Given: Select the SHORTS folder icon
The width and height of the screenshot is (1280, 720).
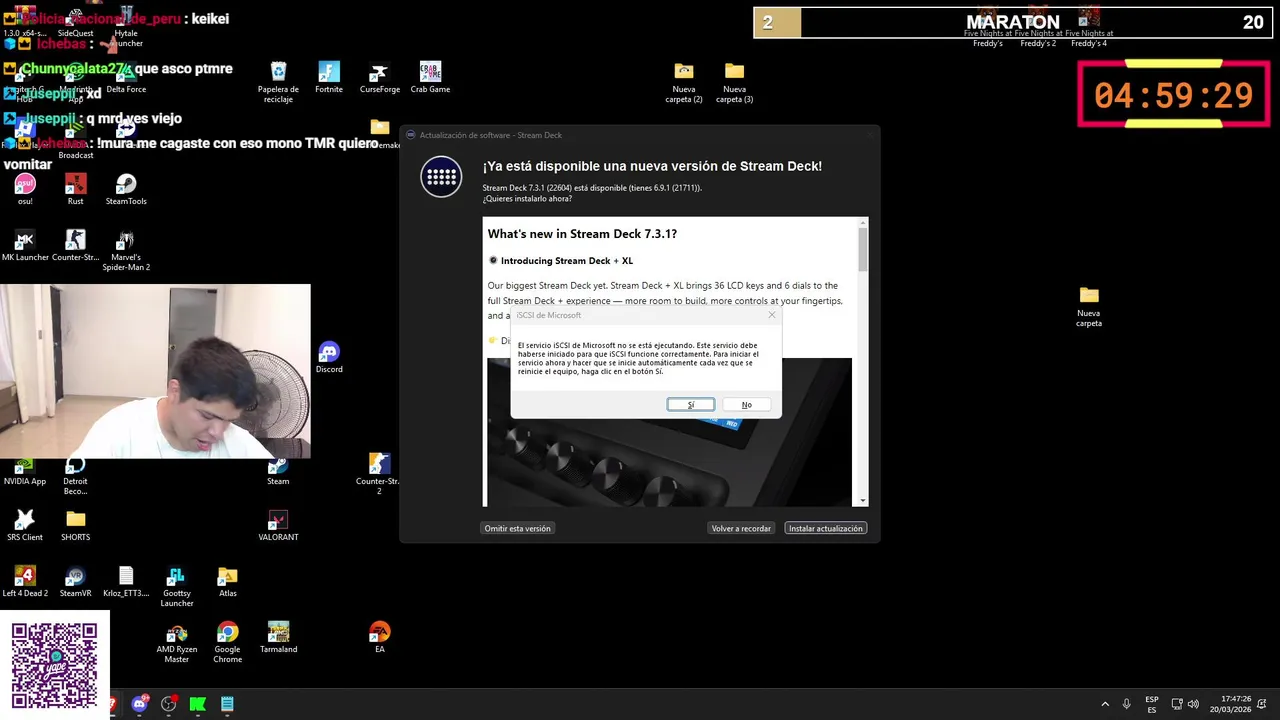Looking at the screenshot, I should (75, 525).
